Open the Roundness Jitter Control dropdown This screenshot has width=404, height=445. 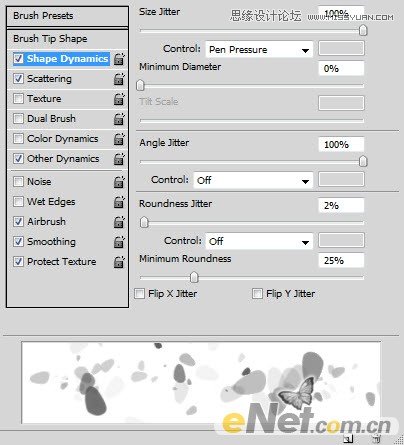pos(259,241)
